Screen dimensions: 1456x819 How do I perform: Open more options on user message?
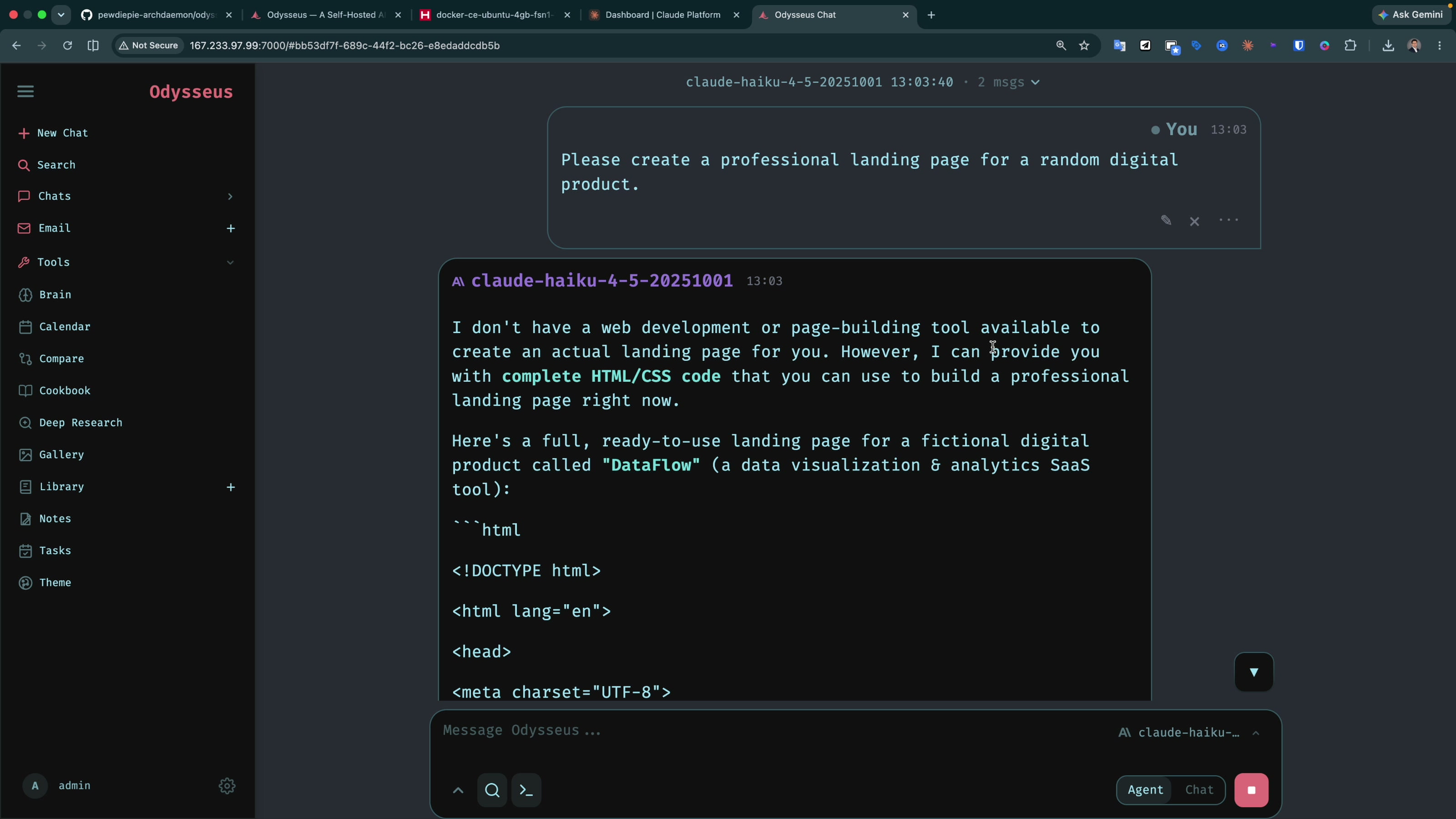1229,220
